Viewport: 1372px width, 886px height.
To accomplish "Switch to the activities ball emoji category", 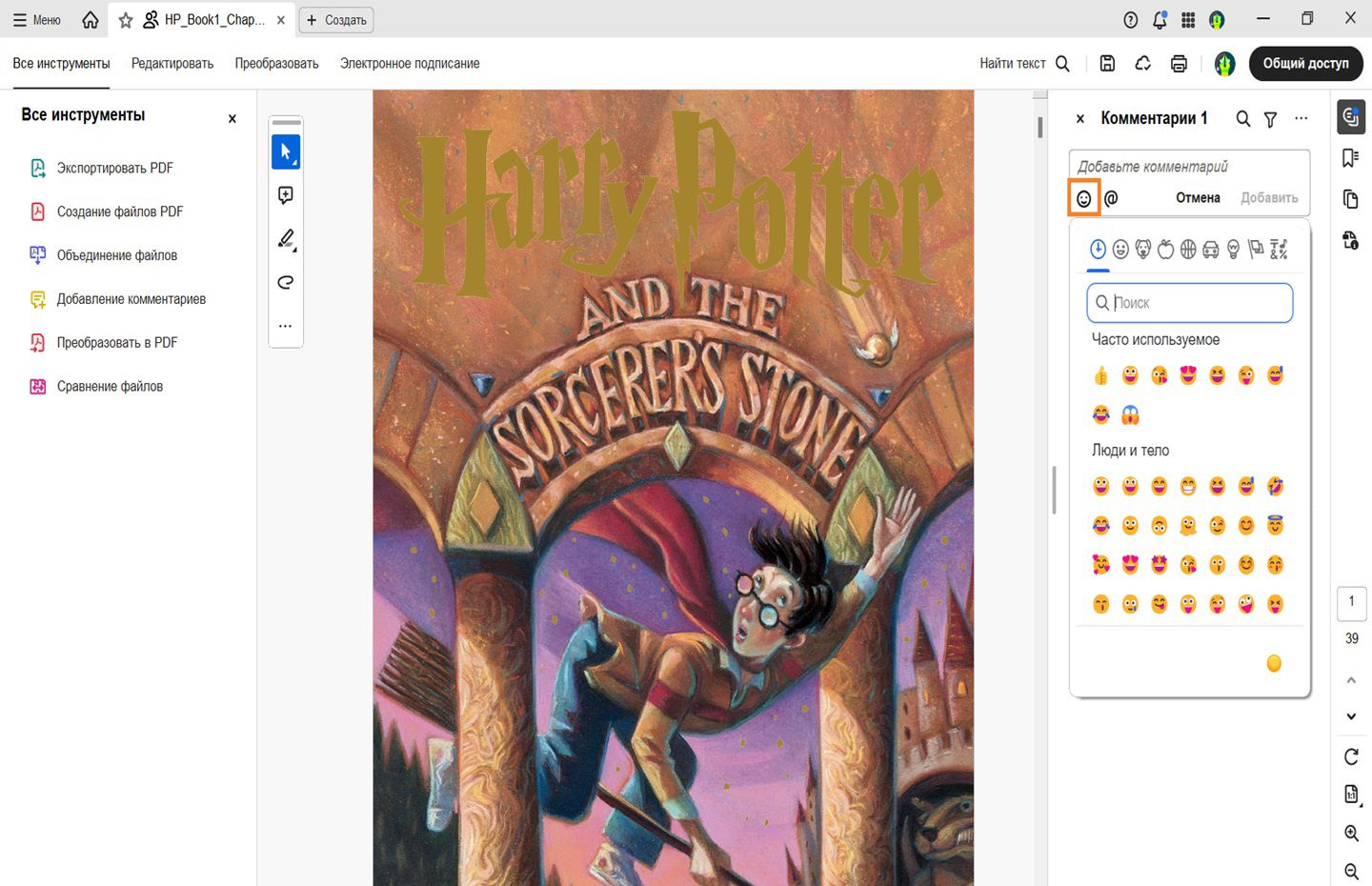I will tap(1188, 250).
